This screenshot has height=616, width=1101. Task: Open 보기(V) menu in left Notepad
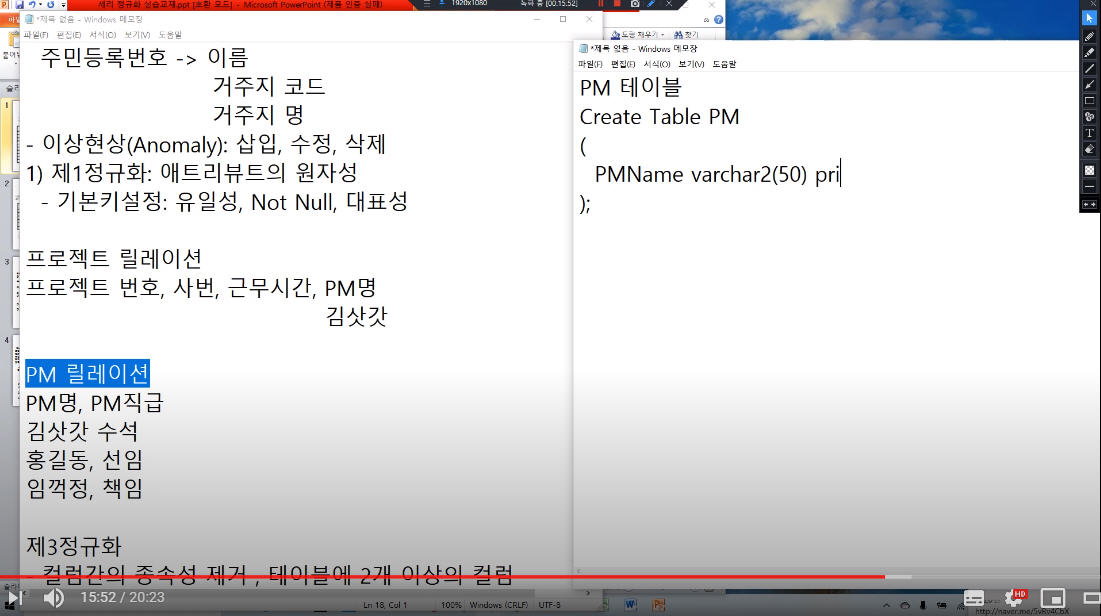tap(137, 34)
